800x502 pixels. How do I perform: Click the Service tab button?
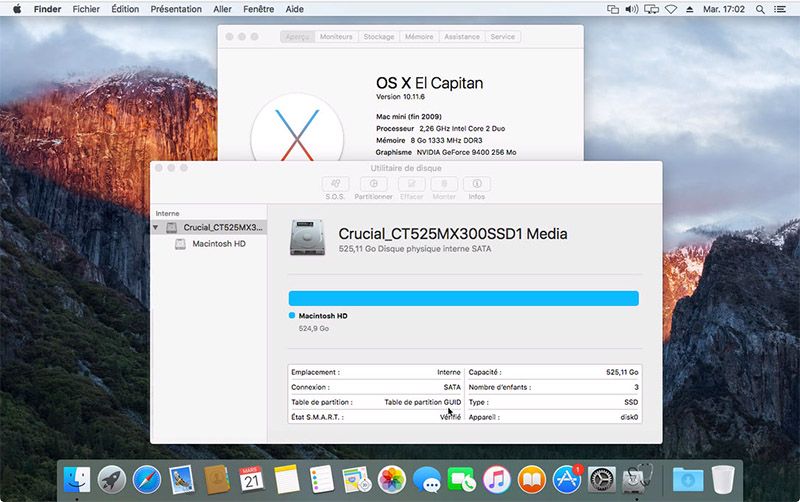point(503,37)
